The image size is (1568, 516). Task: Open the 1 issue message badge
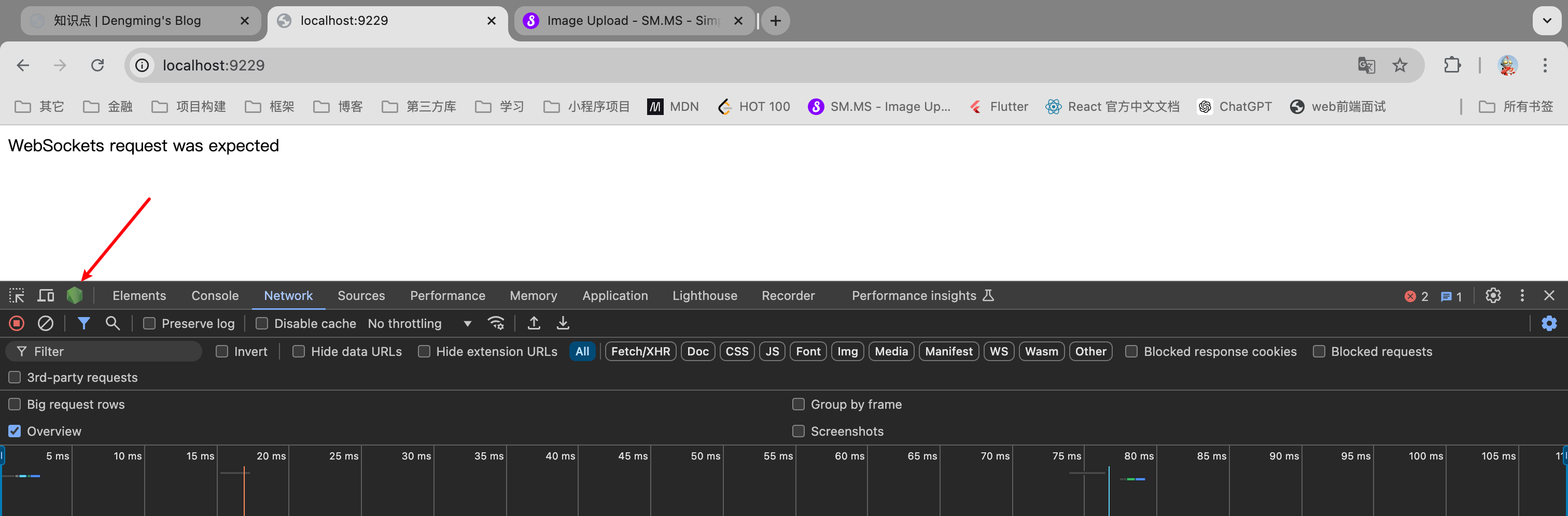click(x=1452, y=296)
